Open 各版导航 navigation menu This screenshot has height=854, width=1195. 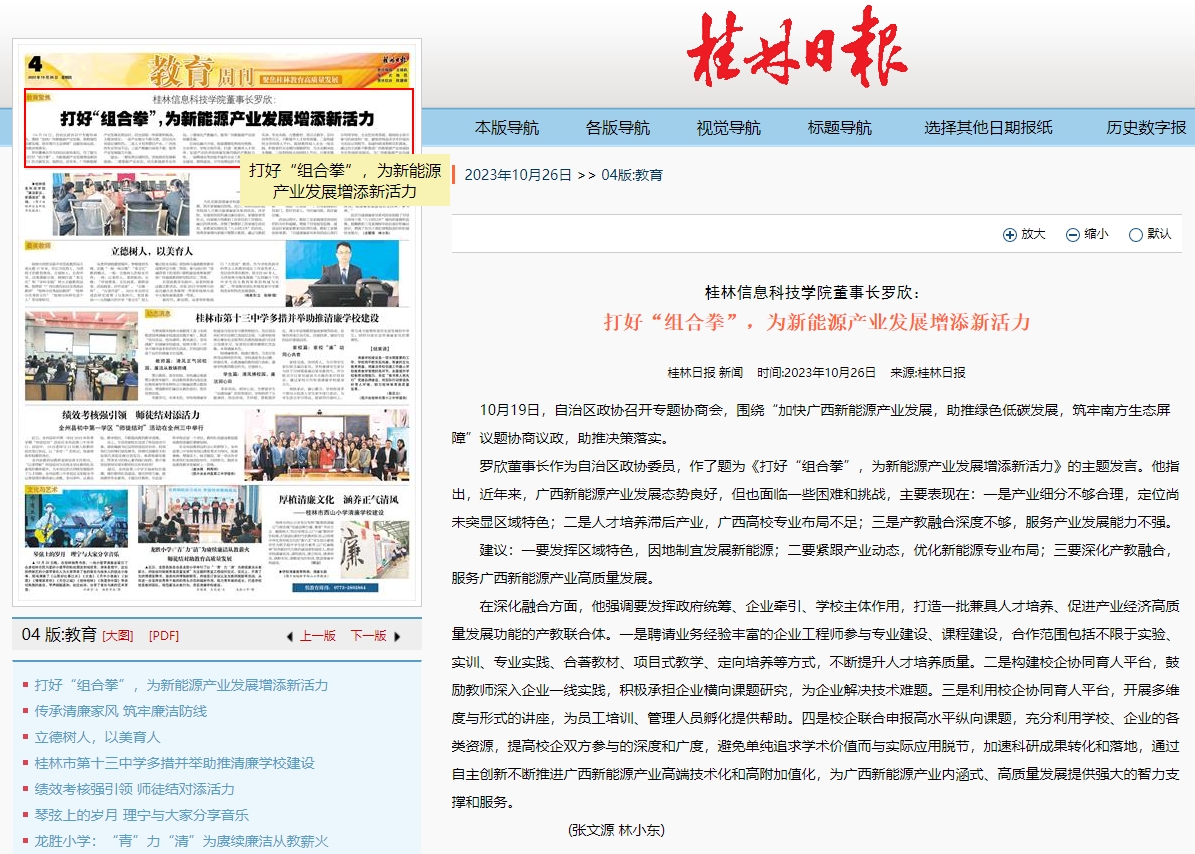[617, 127]
